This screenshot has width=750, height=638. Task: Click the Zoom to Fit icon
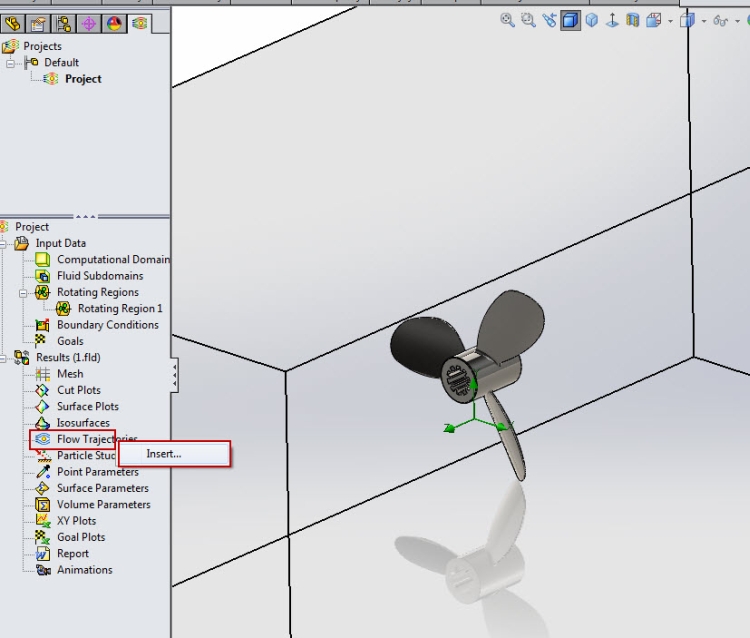coord(507,20)
